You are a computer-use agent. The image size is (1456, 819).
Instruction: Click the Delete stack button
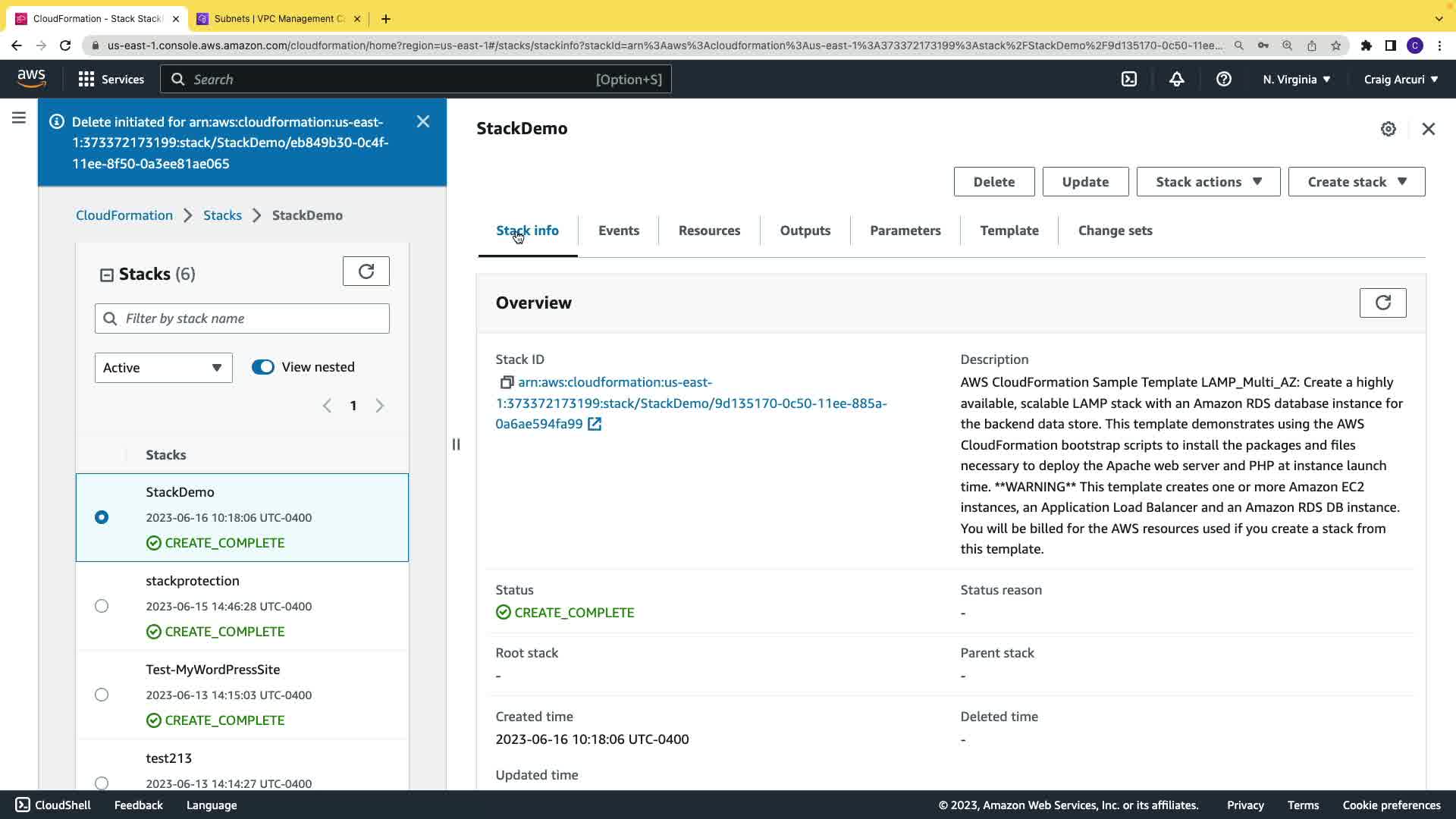coord(993,182)
